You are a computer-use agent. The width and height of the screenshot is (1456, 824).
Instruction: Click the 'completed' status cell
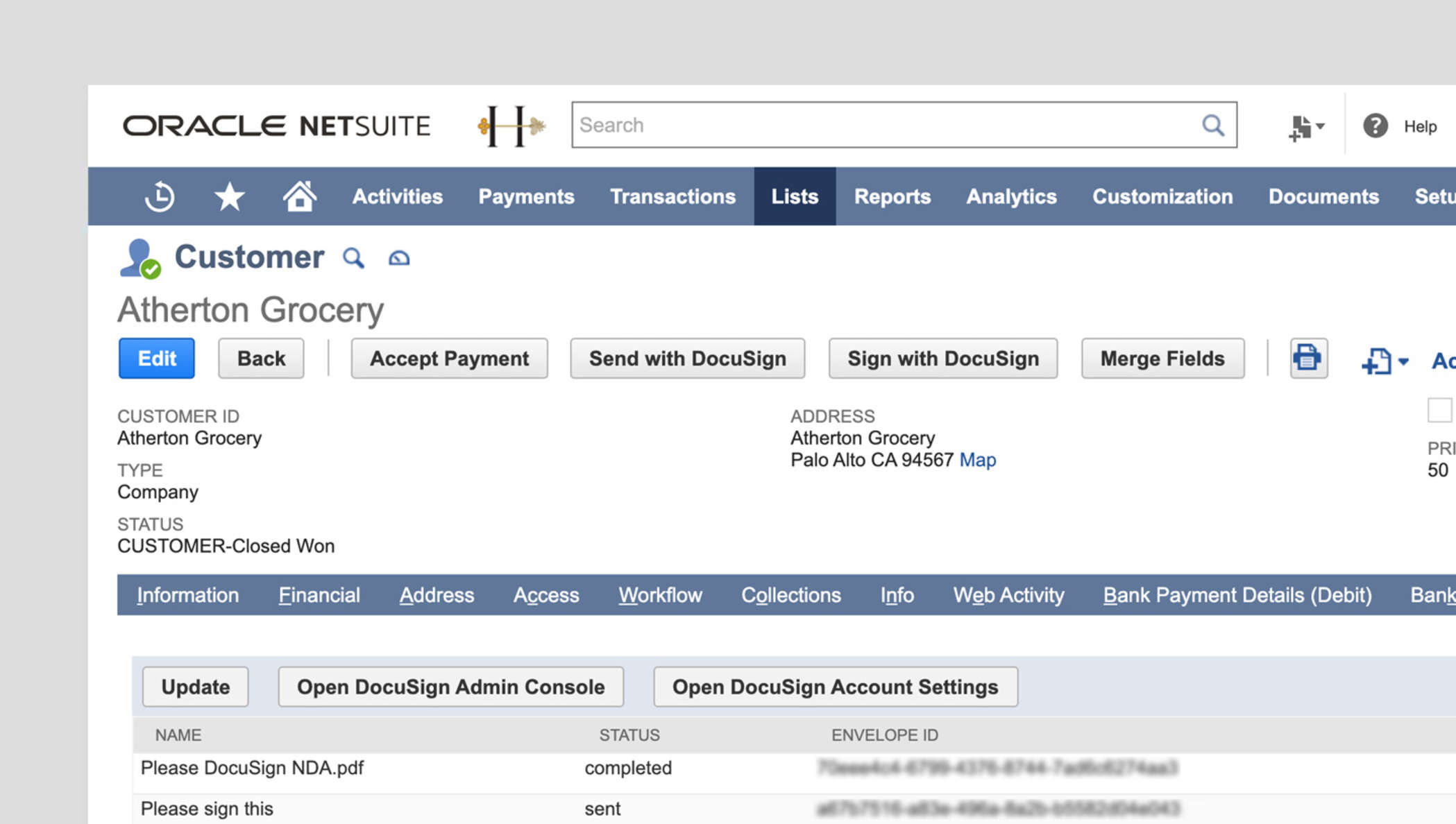click(628, 768)
